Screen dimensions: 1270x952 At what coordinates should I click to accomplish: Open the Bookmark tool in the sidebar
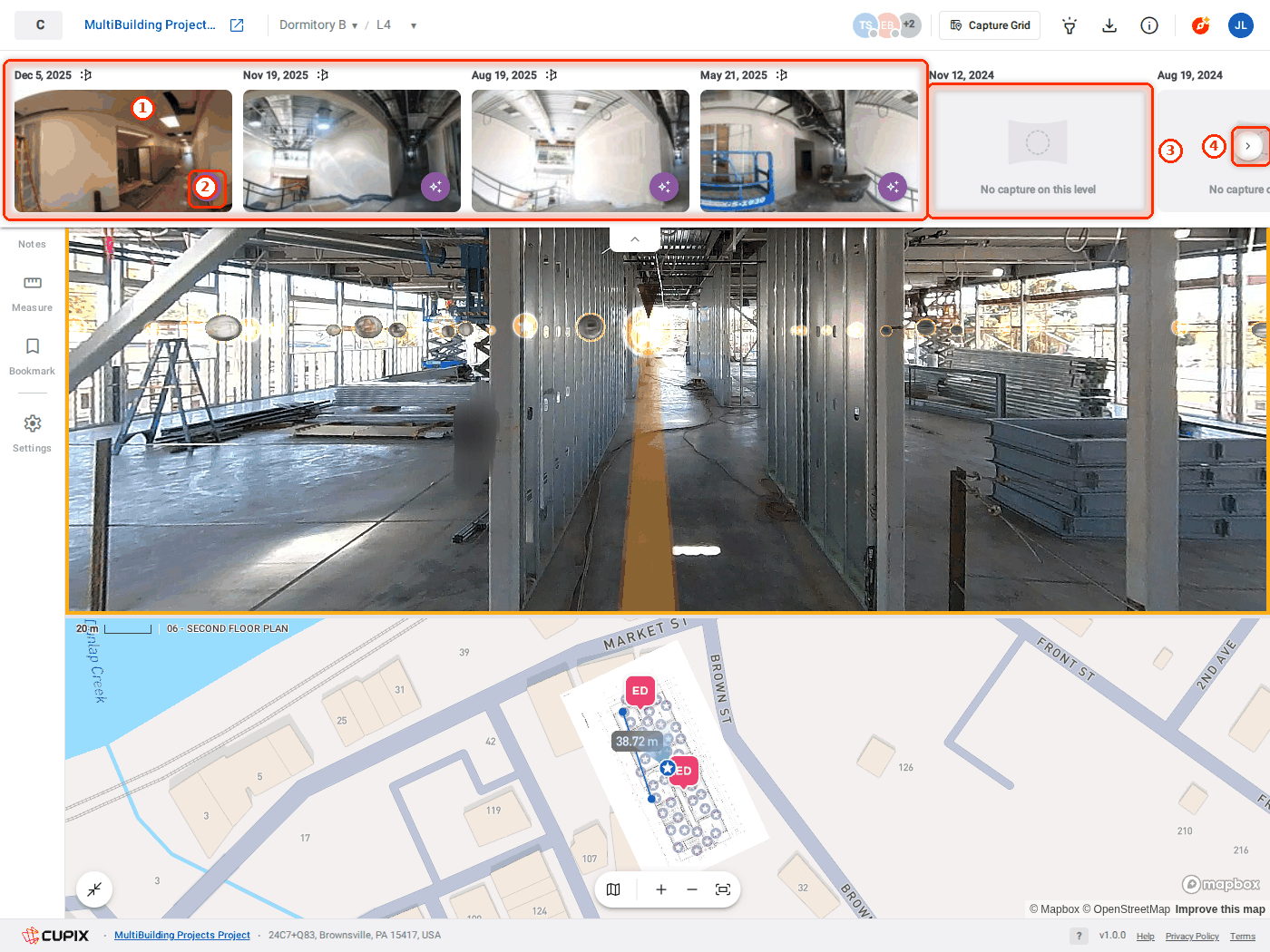pos(33,357)
